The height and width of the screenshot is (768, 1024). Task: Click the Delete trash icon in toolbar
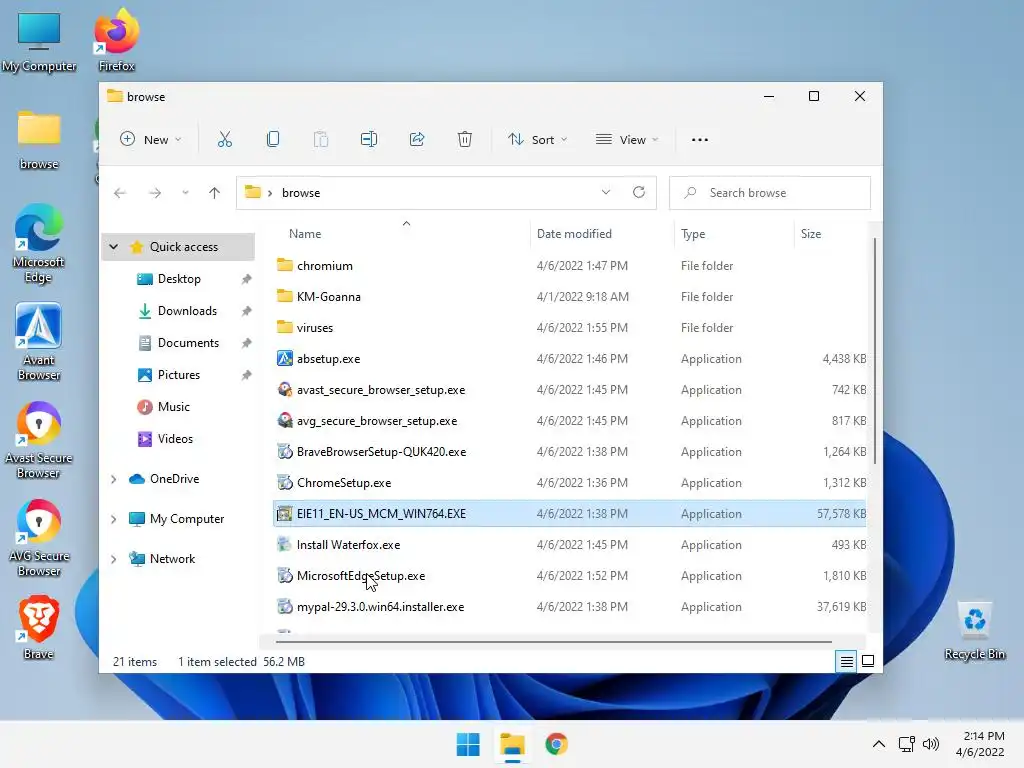464,139
